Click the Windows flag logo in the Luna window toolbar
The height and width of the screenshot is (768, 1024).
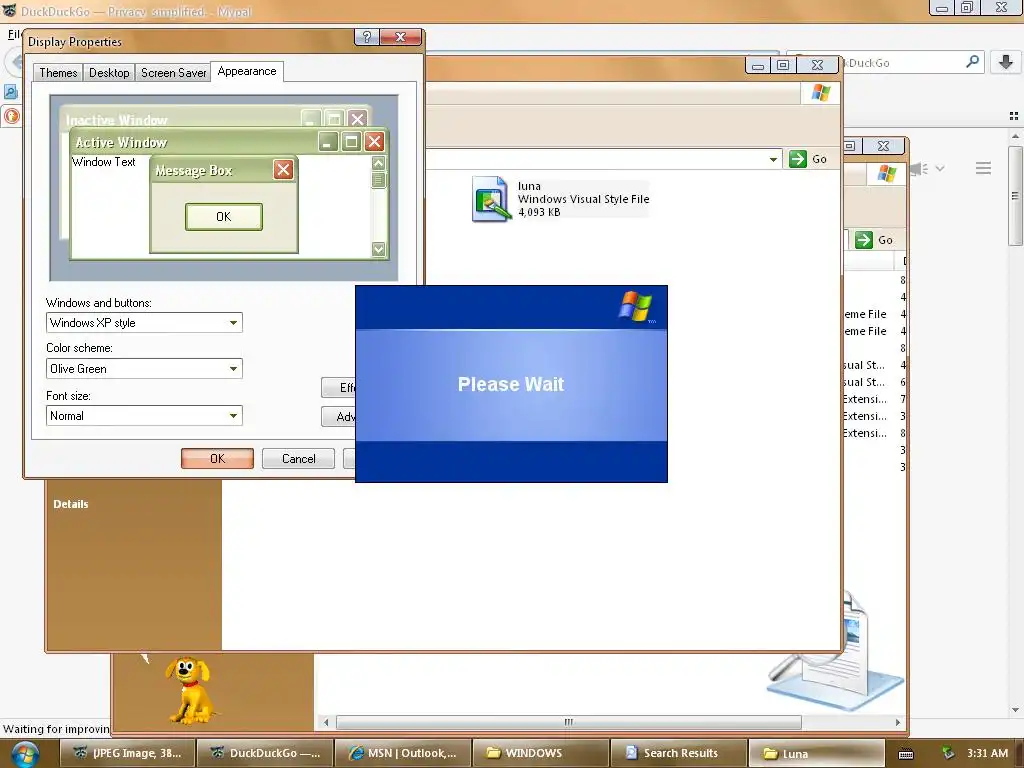coord(821,93)
